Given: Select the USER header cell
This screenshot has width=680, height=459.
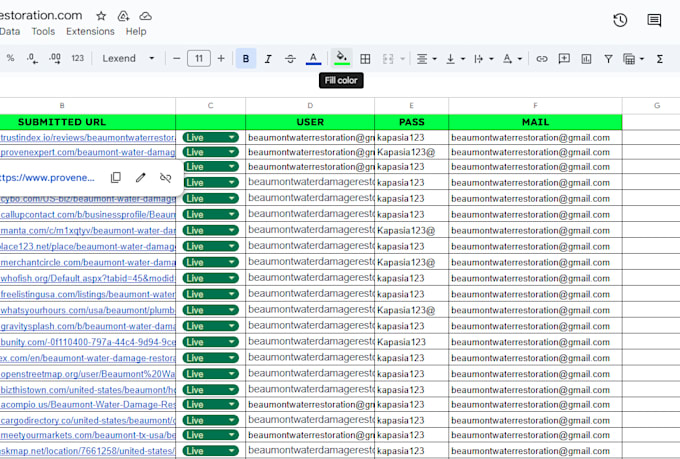Looking at the screenshot, I should 310,122.
